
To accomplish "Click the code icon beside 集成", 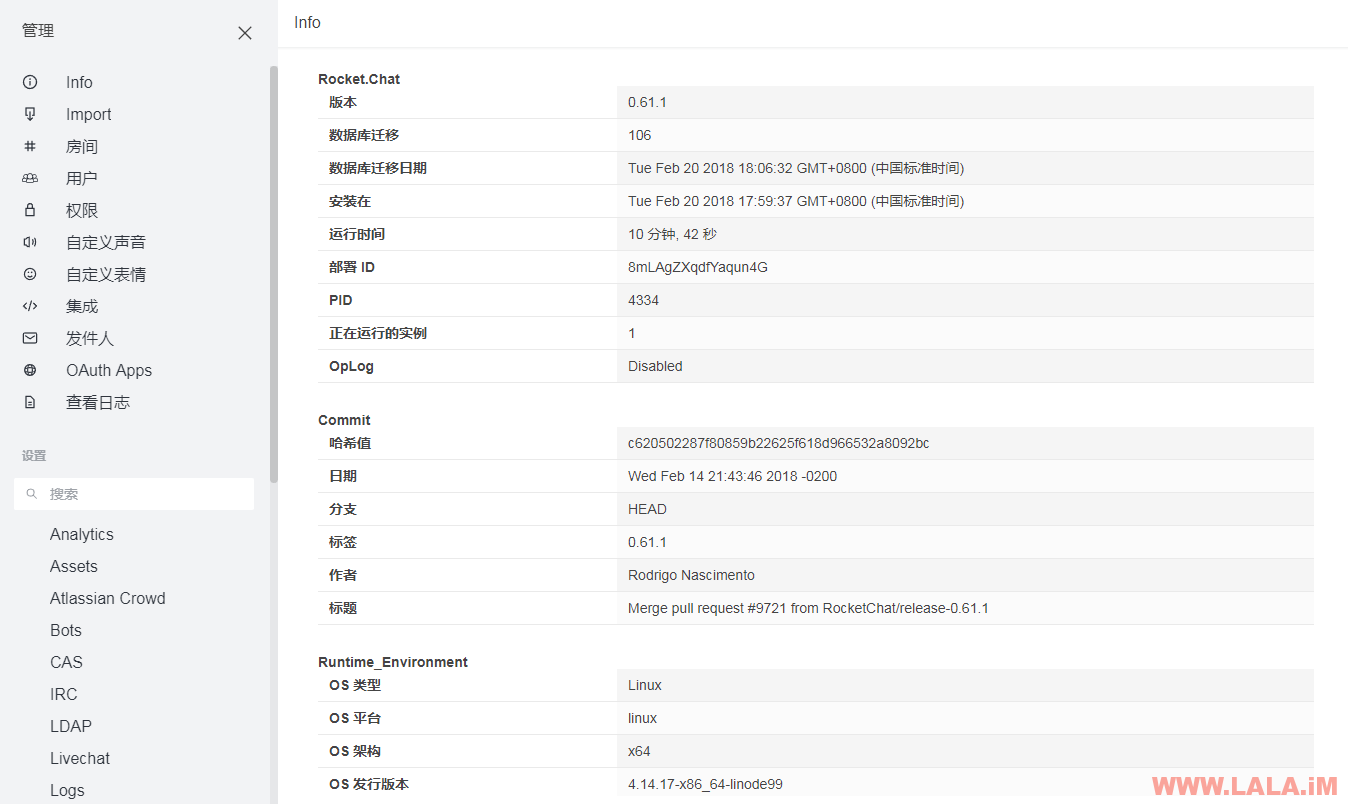I will point(30,306).
